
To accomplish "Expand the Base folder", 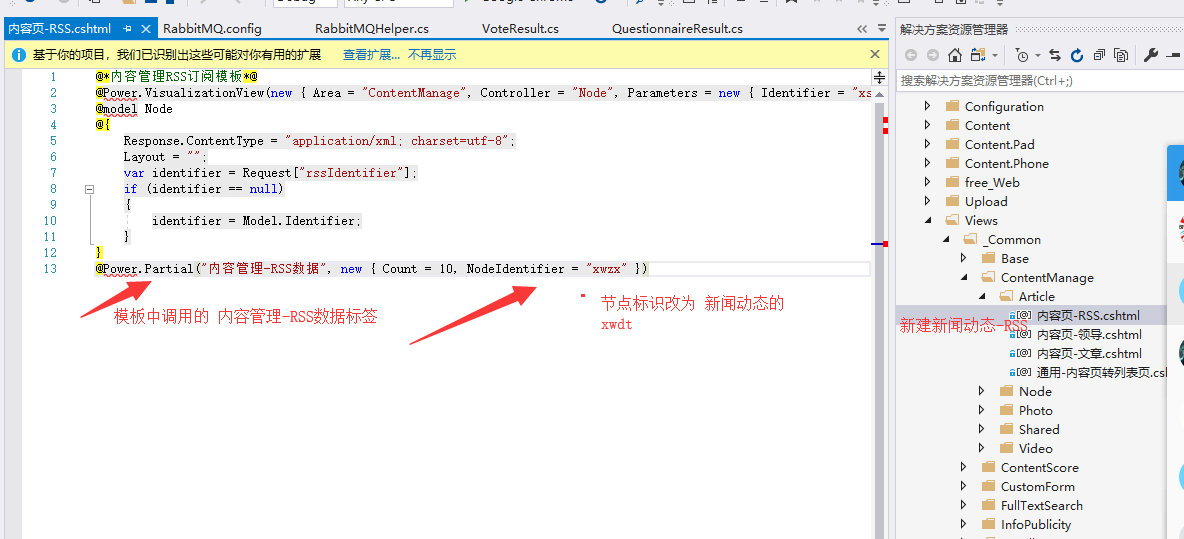I will pyautogui.click(x=964, y=258).
